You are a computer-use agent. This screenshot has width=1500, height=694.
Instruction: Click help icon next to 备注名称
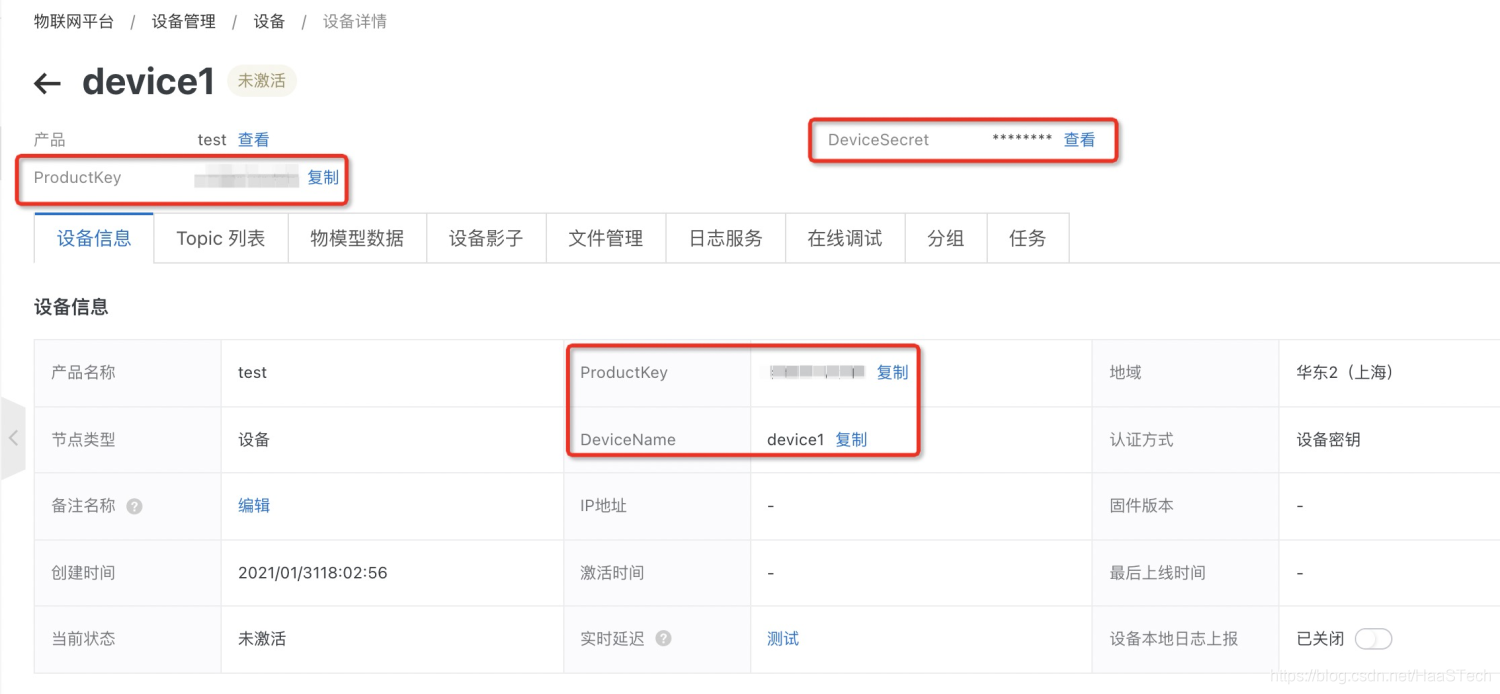pyautogui.click(x=135, y=506)
